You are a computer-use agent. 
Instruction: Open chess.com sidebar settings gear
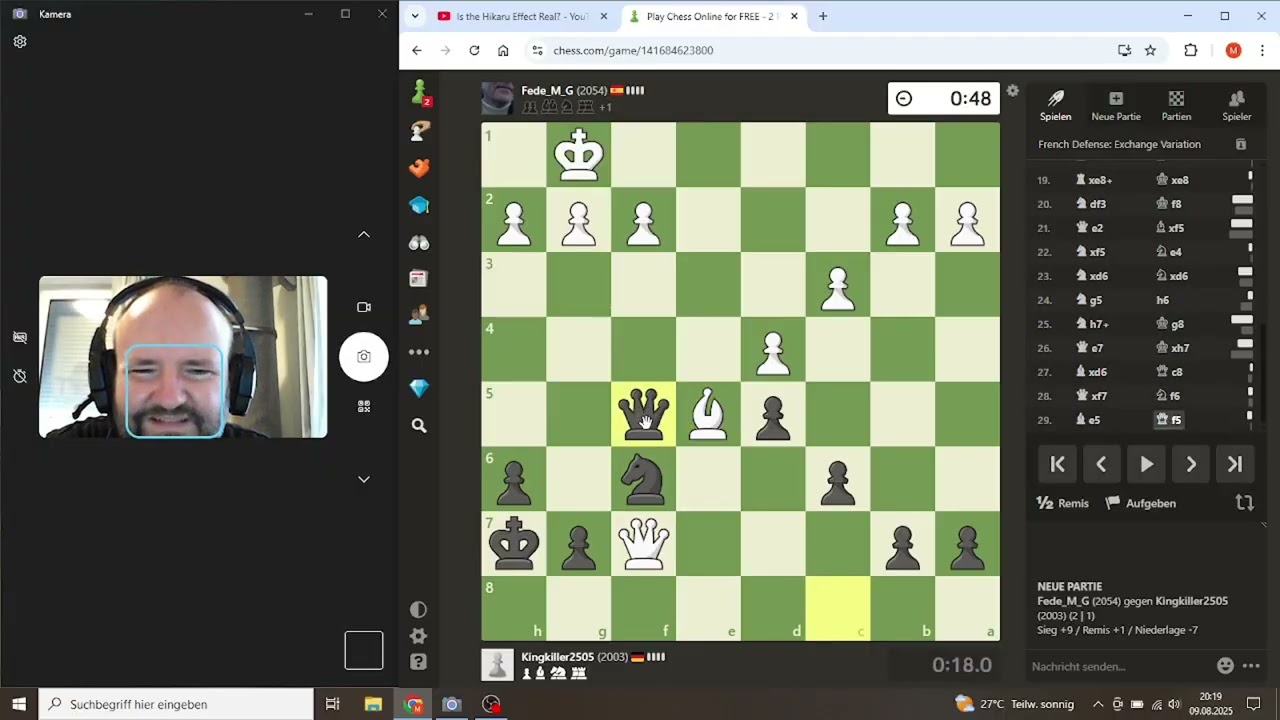(x=419, y=636)
